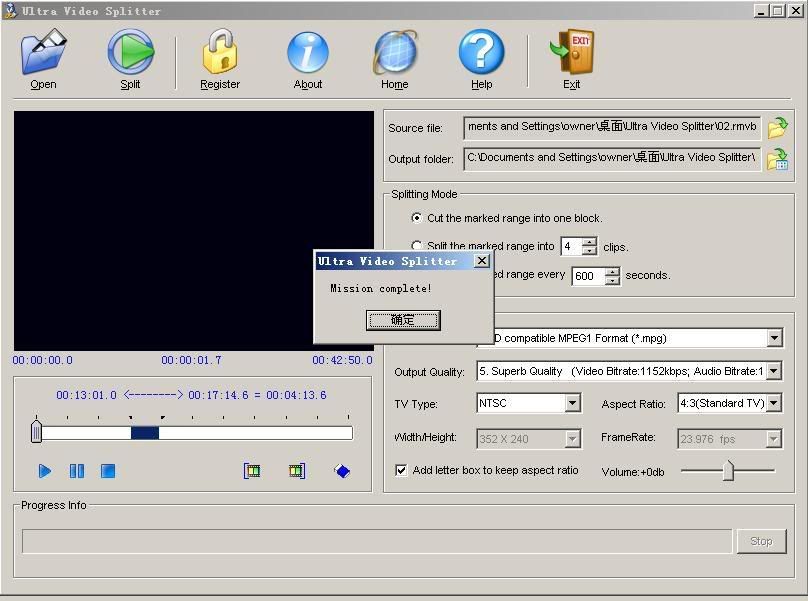
Task: Click the blue diamond reset marks icon
Action: (x=342, y=471)
